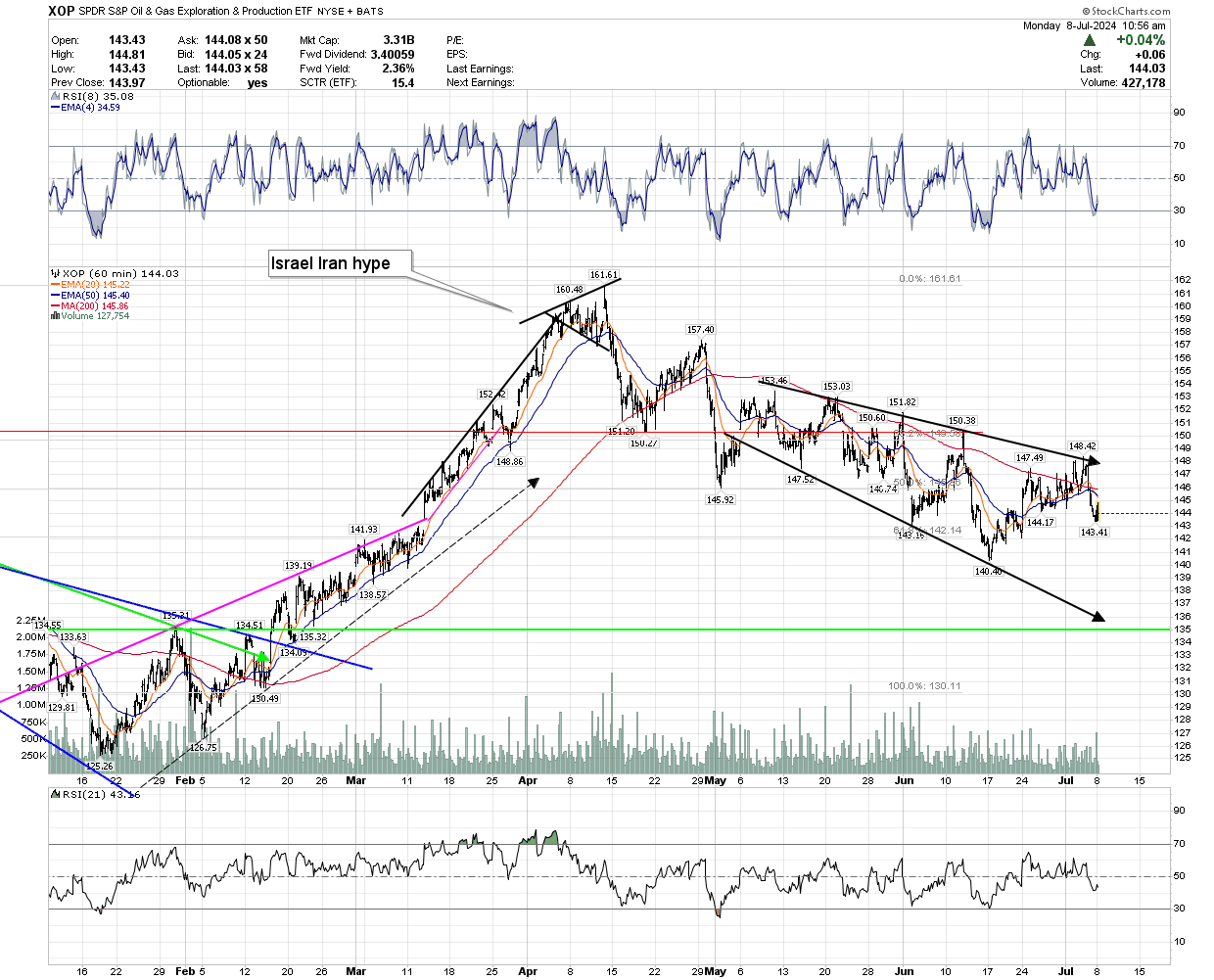Click the 160.48 price label near the April peak
The image size is (1214, 980).
tap(569, 290)
